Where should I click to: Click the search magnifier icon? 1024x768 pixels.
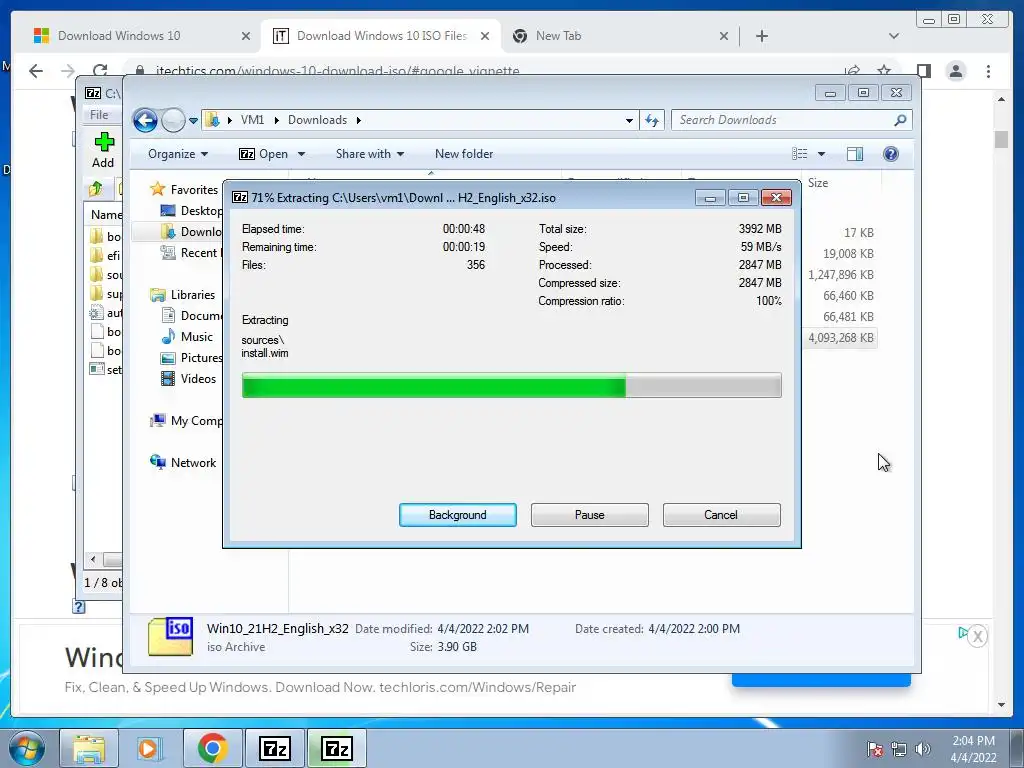(901, 120)
